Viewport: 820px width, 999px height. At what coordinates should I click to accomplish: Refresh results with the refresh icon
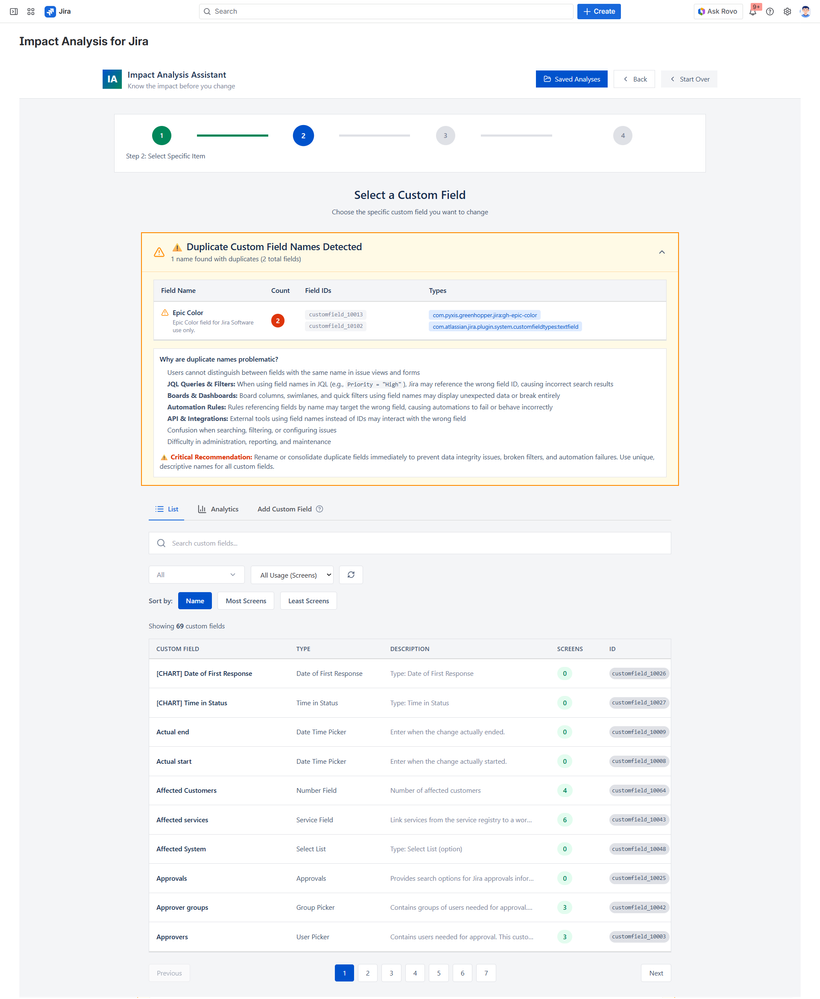click(350, 575)
